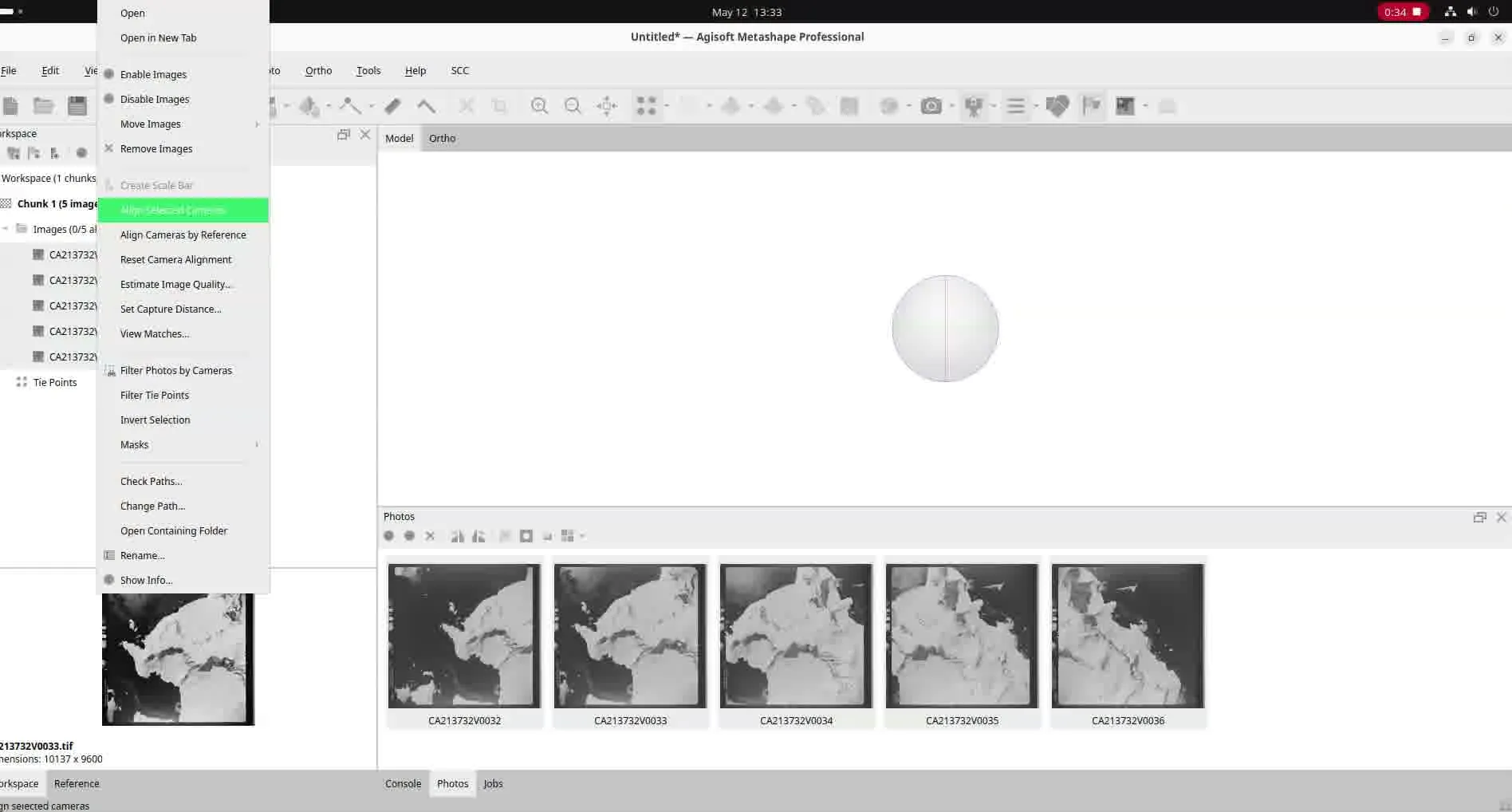Open dropdown arrow next to point cloud icon
1512x812 pixels.
[x=667, y=106]
